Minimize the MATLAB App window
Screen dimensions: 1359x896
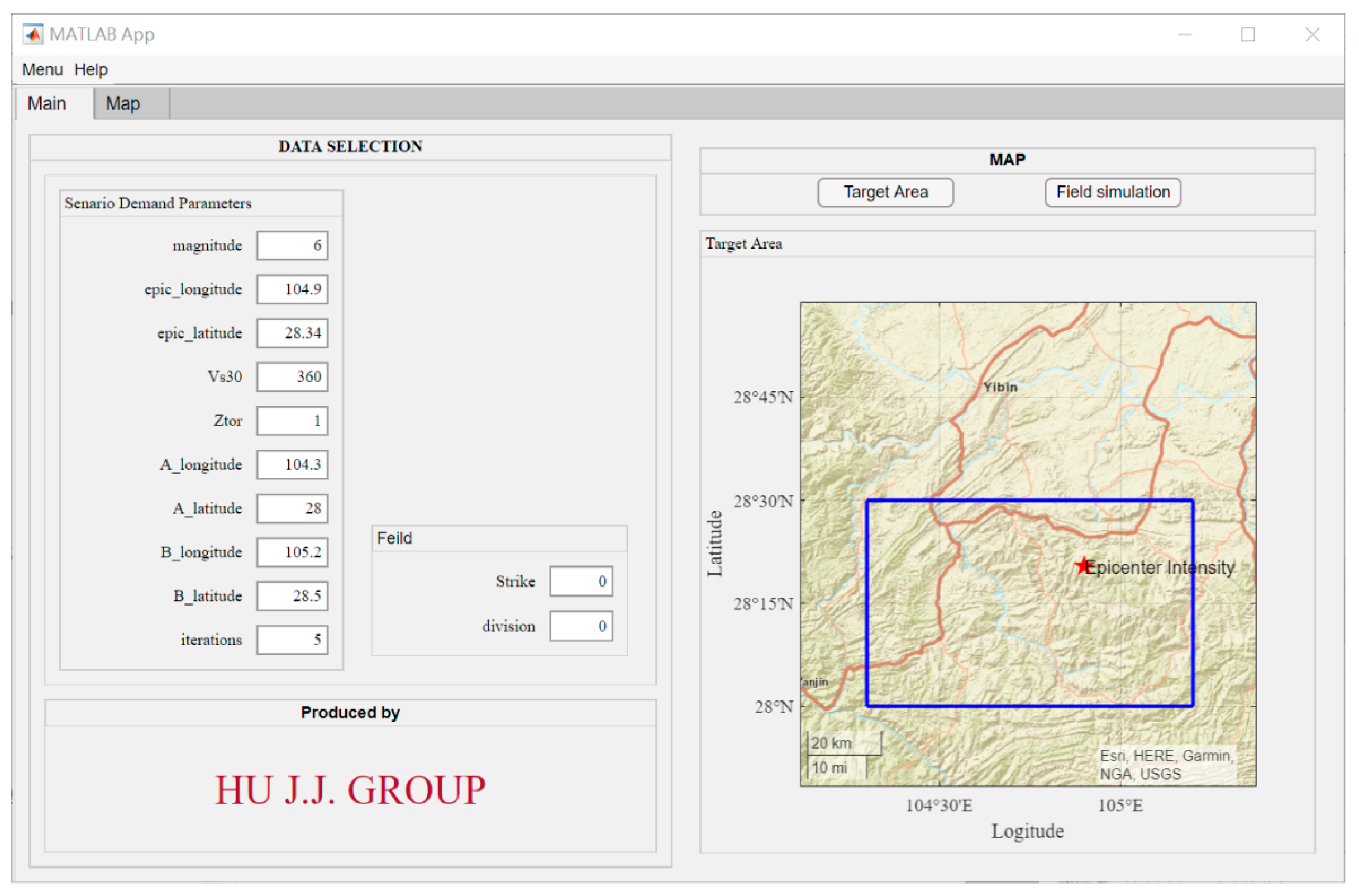1184,35
